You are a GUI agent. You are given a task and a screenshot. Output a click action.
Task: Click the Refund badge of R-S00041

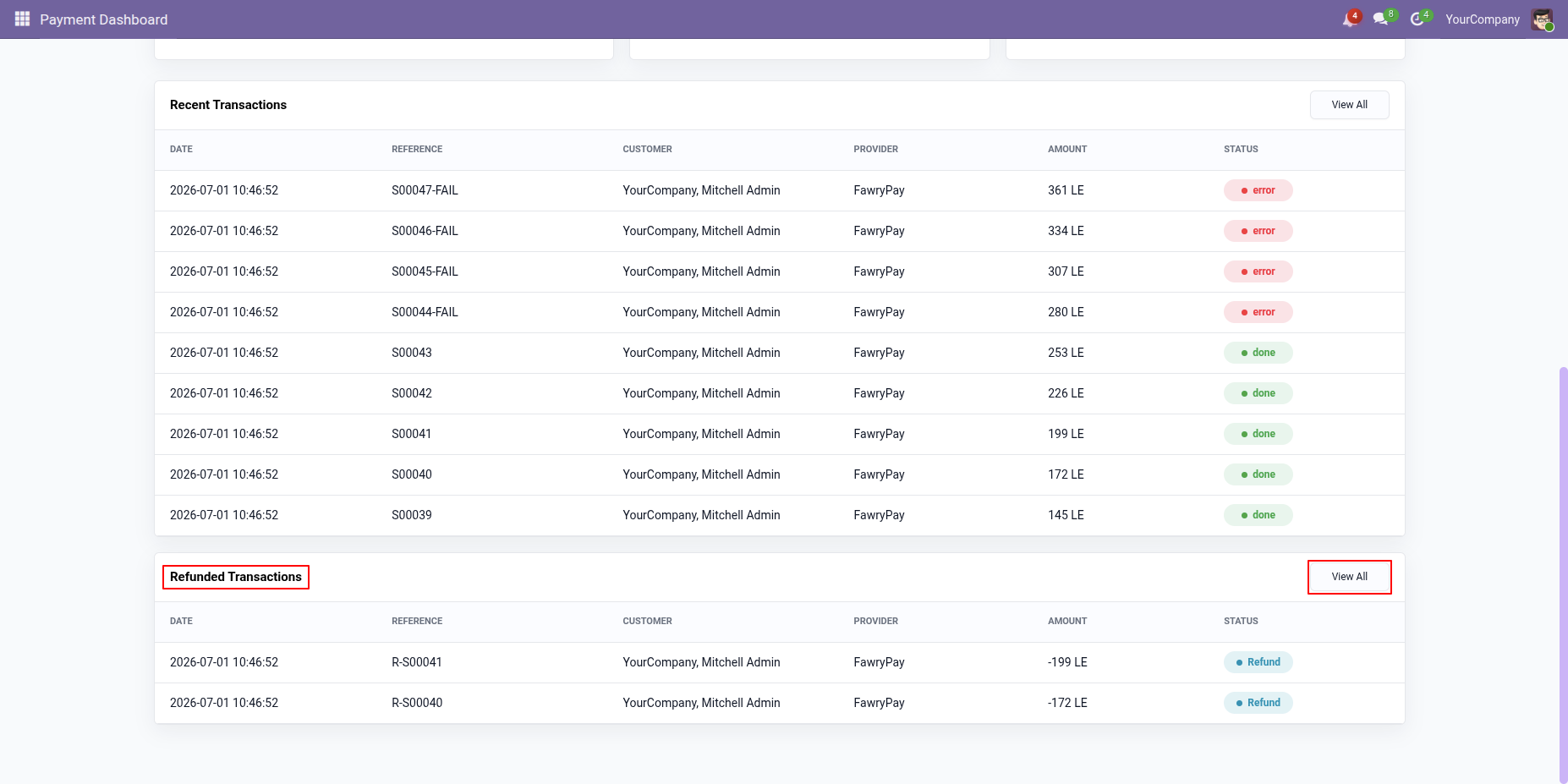(x=1258, y=662)
